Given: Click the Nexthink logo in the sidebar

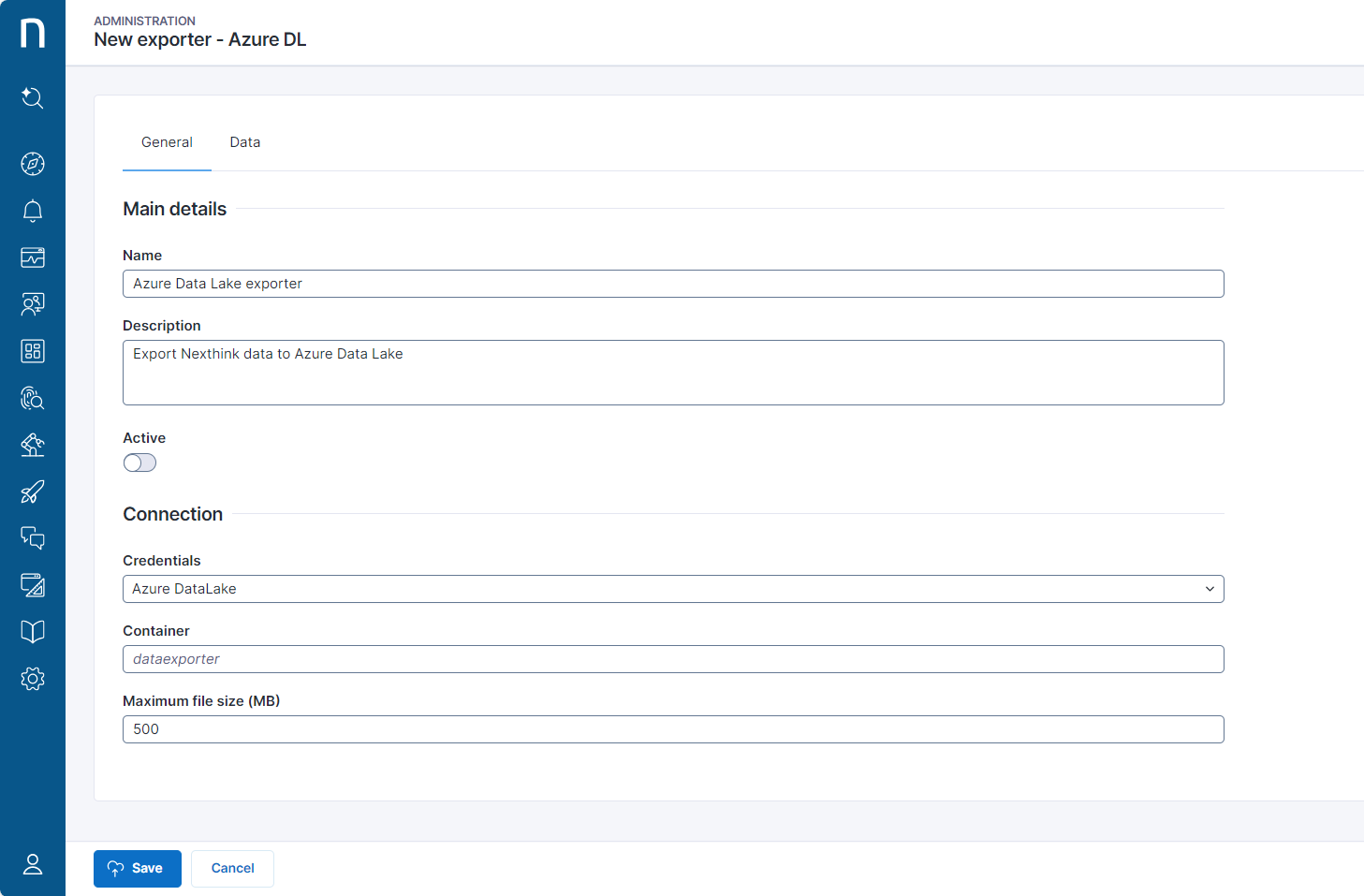Looking at the screenshot, I should pos(33,33).
